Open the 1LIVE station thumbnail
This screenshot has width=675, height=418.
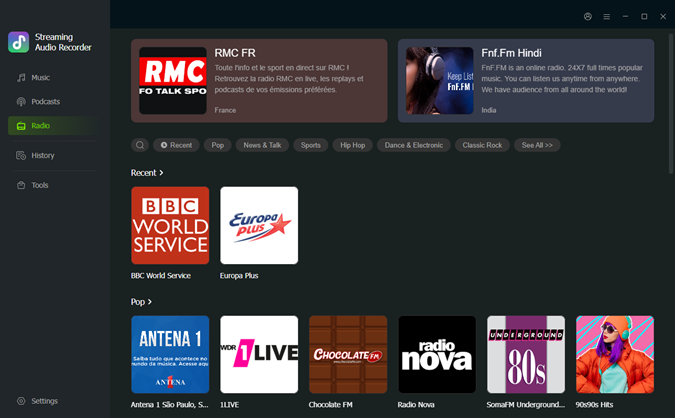click(259, 354)
